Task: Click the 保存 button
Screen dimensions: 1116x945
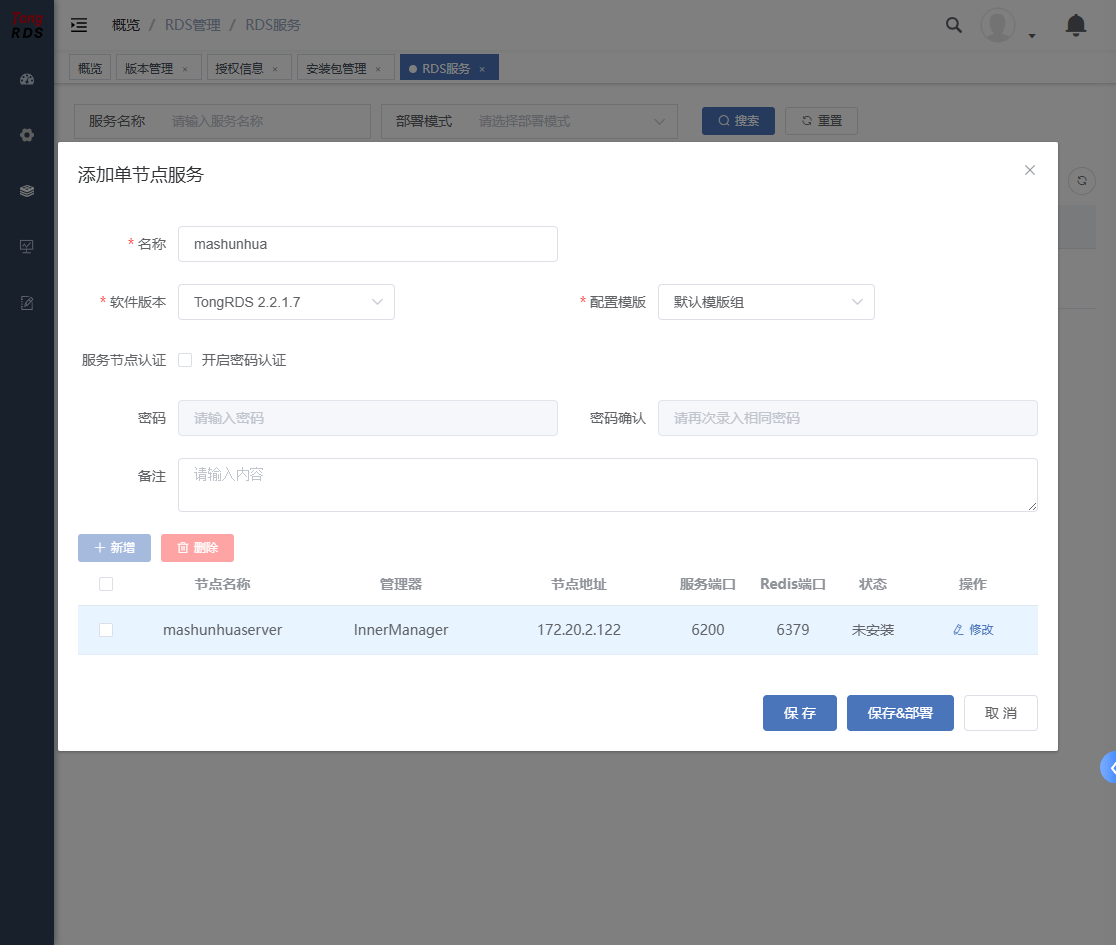Action: pyautogui.click(x=800, y=713)
